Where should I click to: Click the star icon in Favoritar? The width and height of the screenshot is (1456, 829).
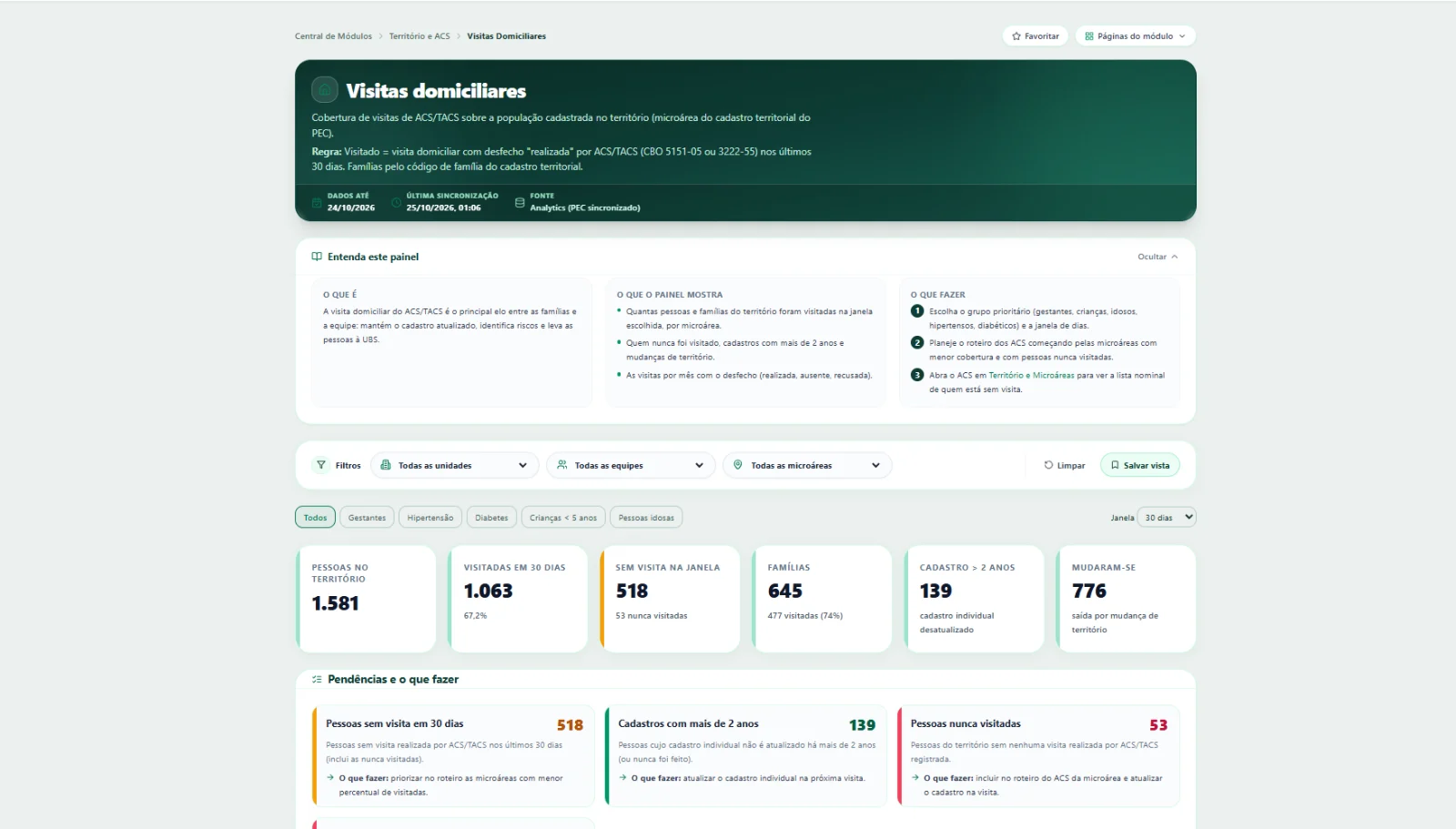pos(1016,36)
